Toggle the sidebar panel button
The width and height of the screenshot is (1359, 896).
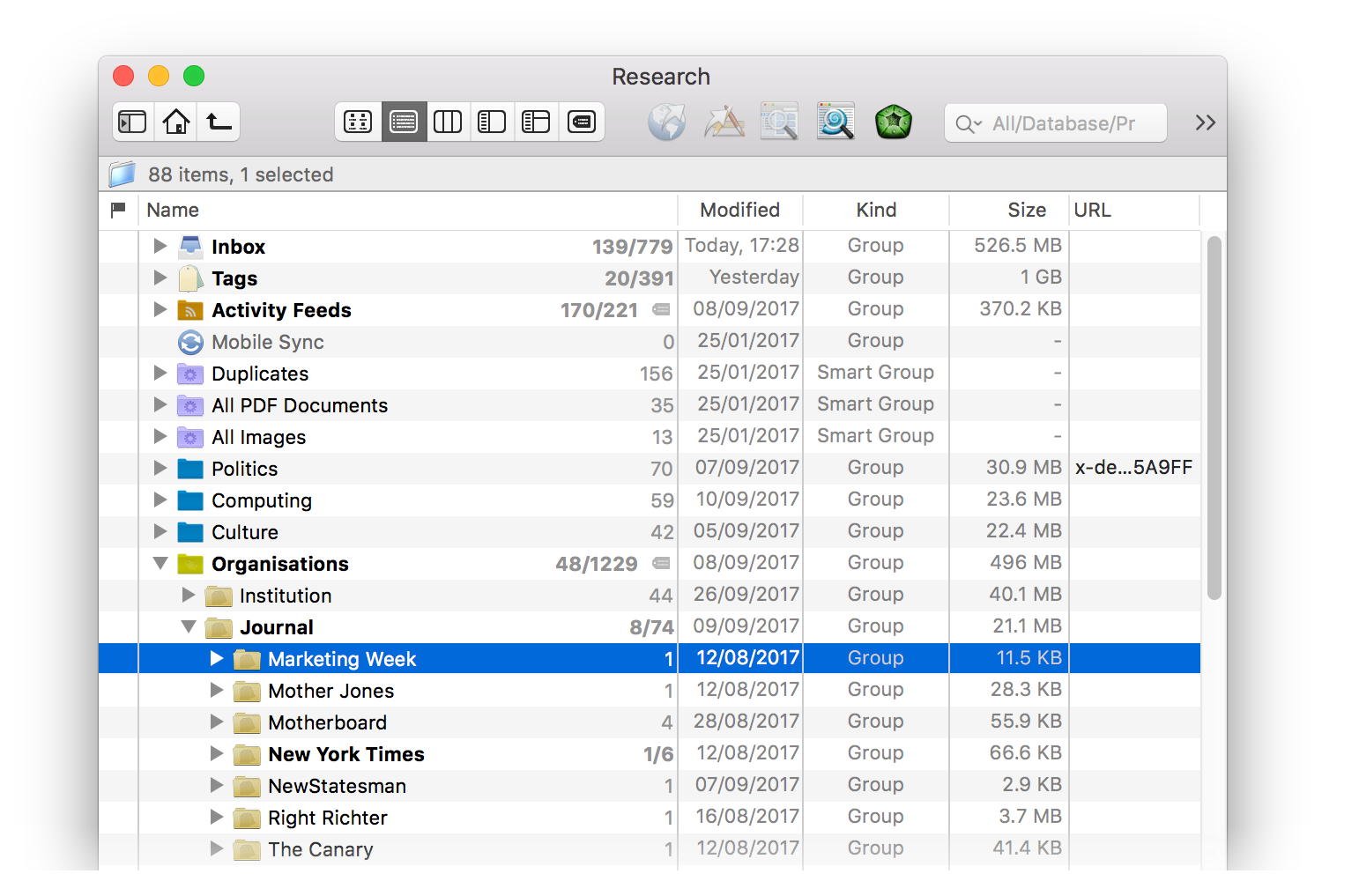[x=132, y=122]
